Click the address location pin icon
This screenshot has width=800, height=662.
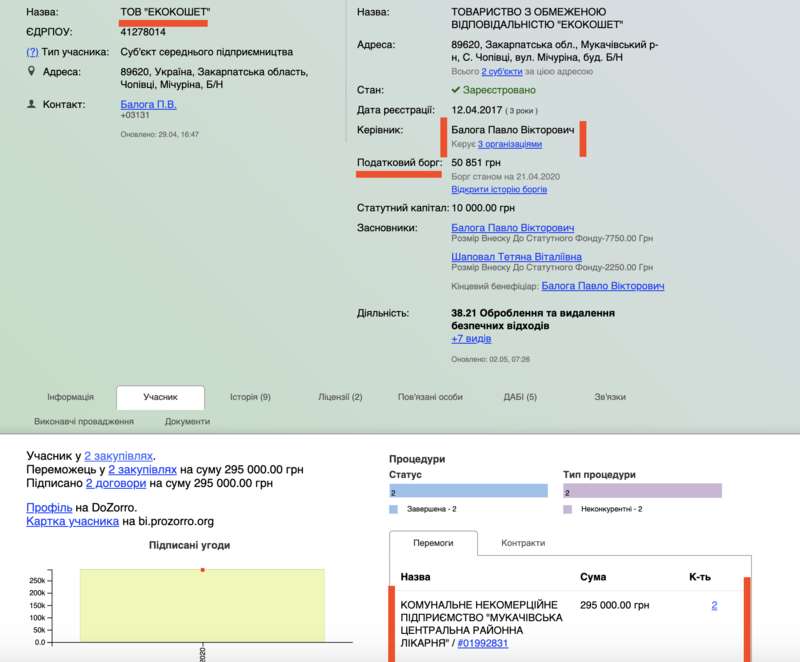tap(31, 72)
